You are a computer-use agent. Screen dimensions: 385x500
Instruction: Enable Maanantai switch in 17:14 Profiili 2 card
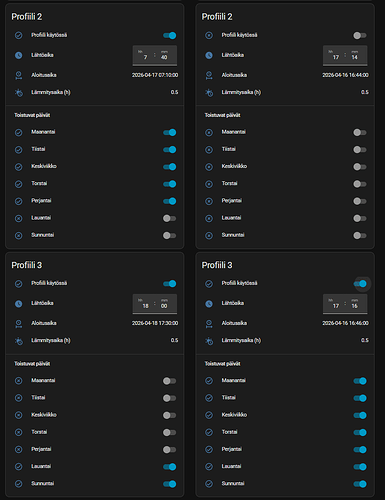click(x=360, y=133)
